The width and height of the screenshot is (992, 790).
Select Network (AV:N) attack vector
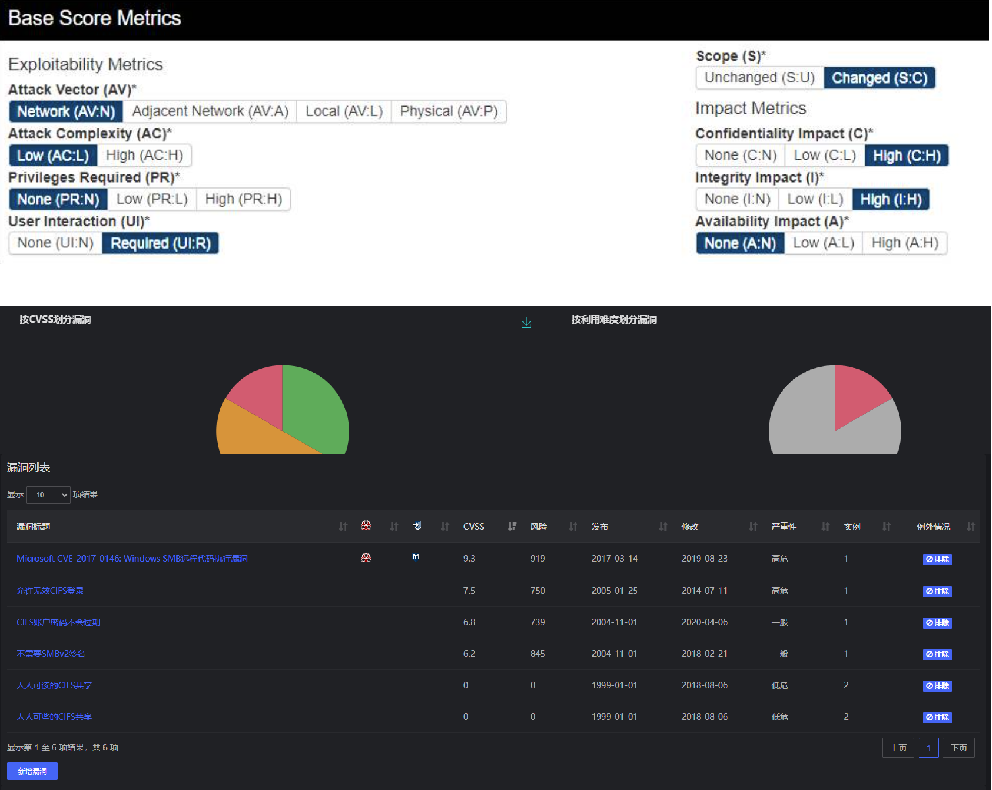65,111
